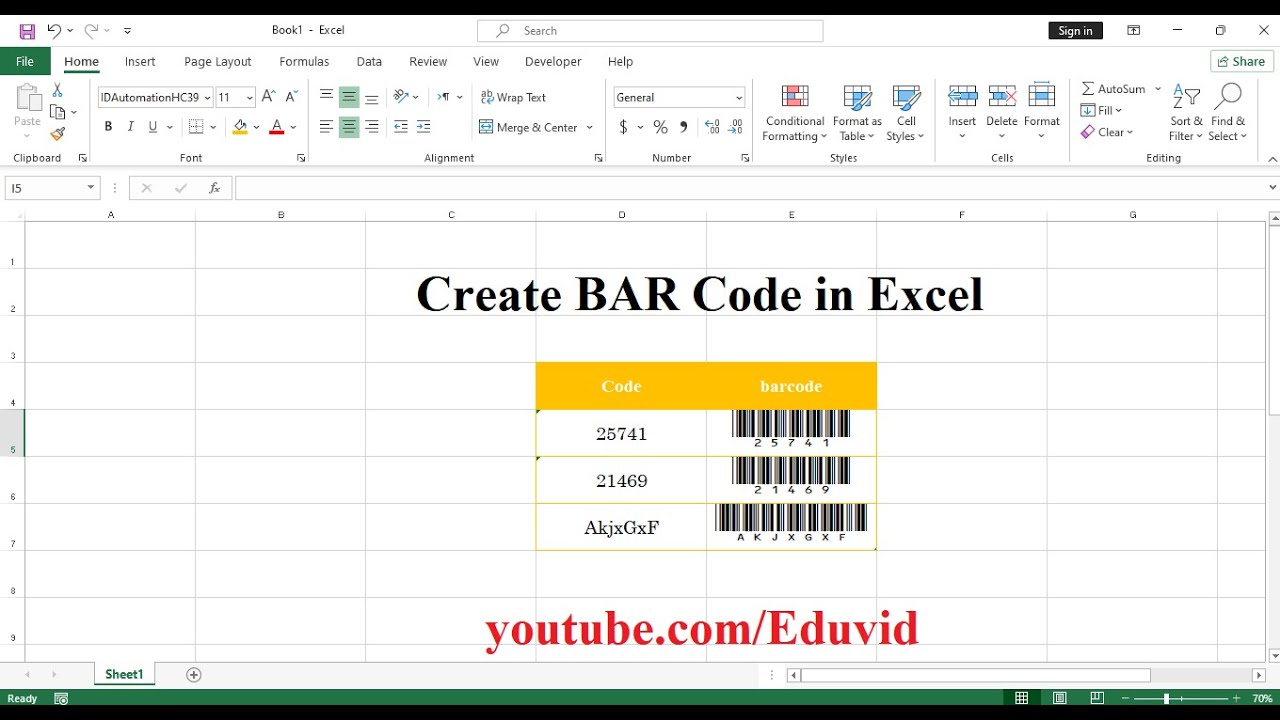Viewport: 1280px width, 720px height.
Task: Select the Sheet1 tab
Action: 124,674
